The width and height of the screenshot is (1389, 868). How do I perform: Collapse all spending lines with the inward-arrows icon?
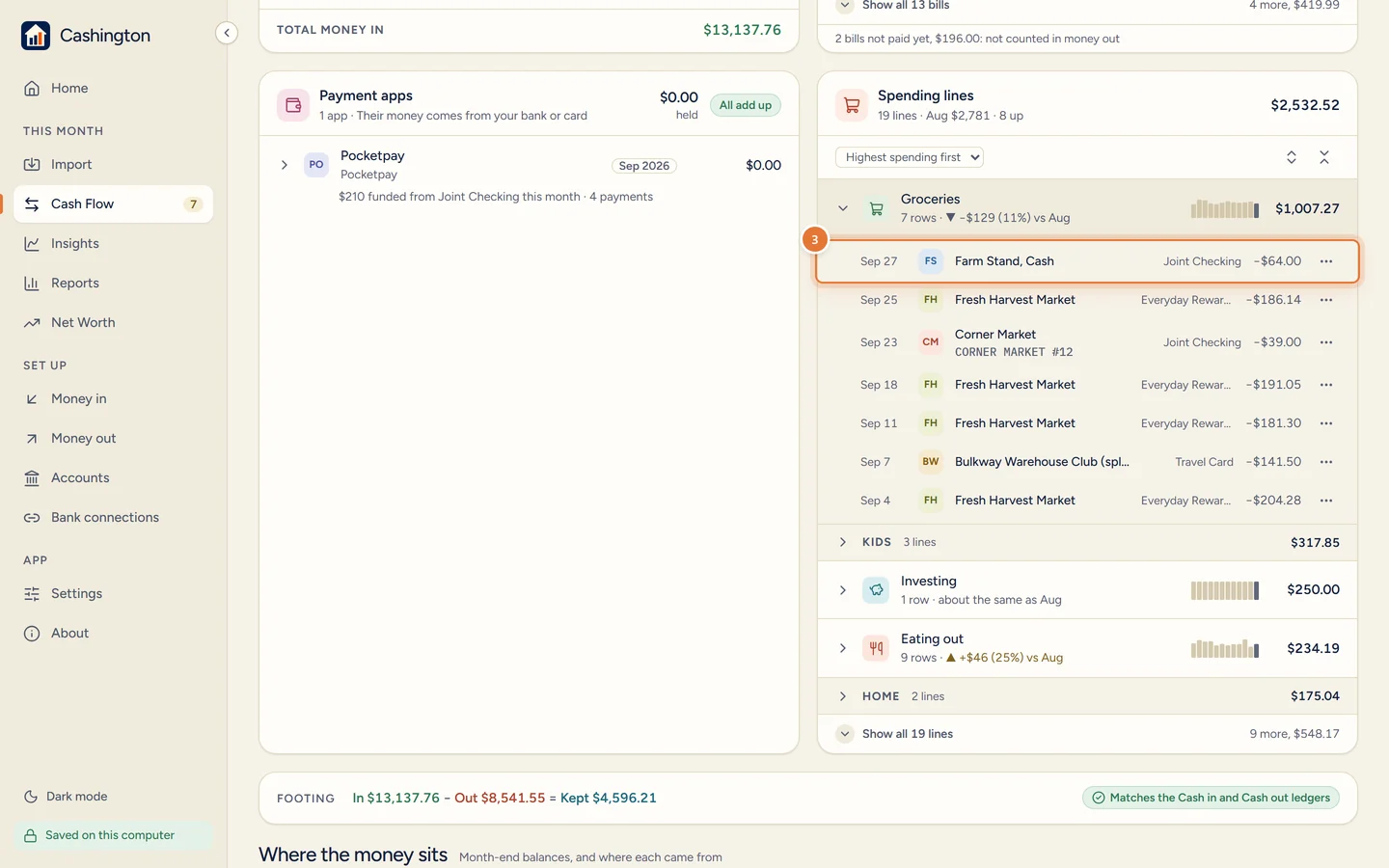click(1324, 157)
